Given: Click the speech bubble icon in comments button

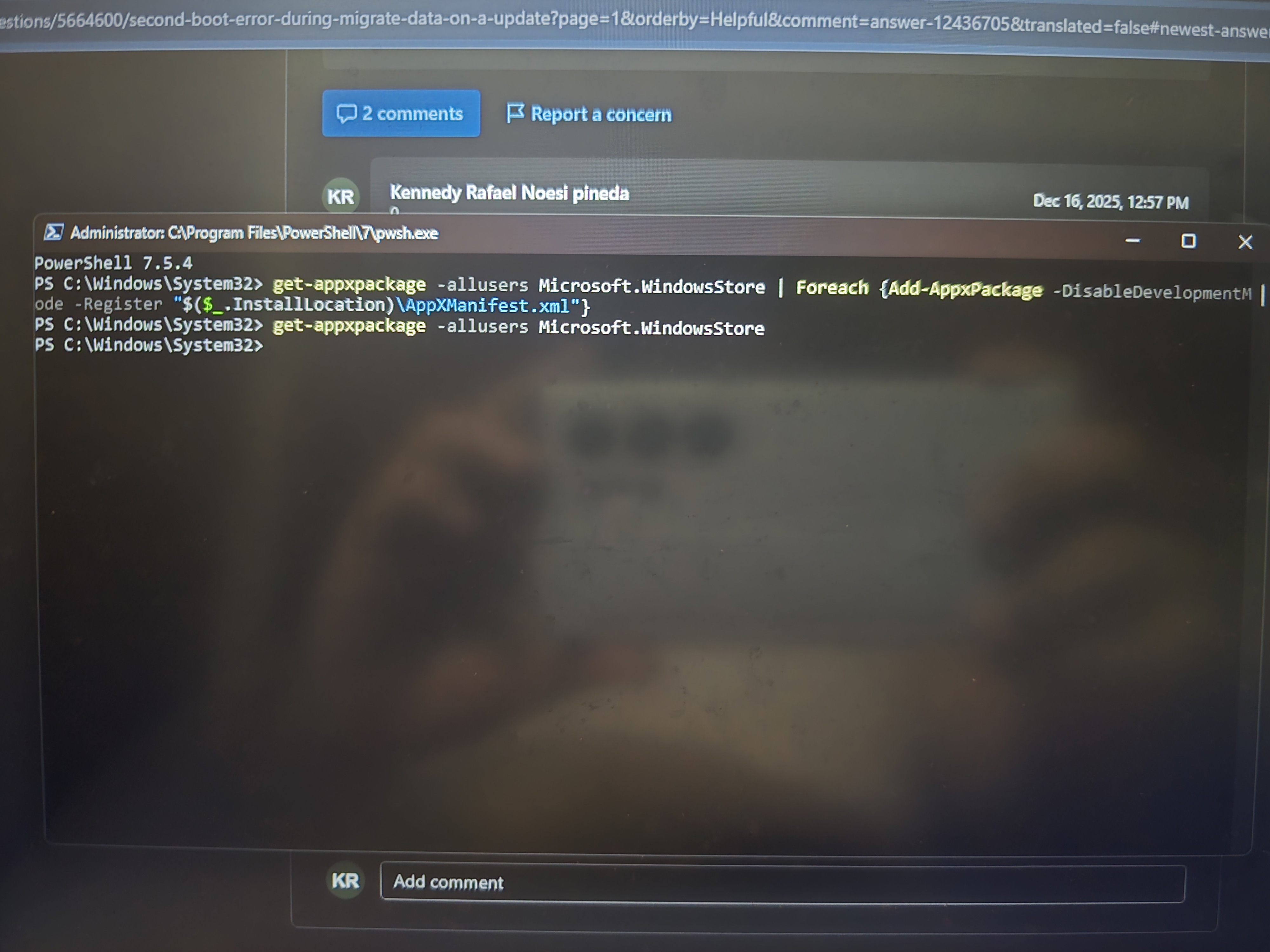Looking at the screenshot, I should point(346,113).
